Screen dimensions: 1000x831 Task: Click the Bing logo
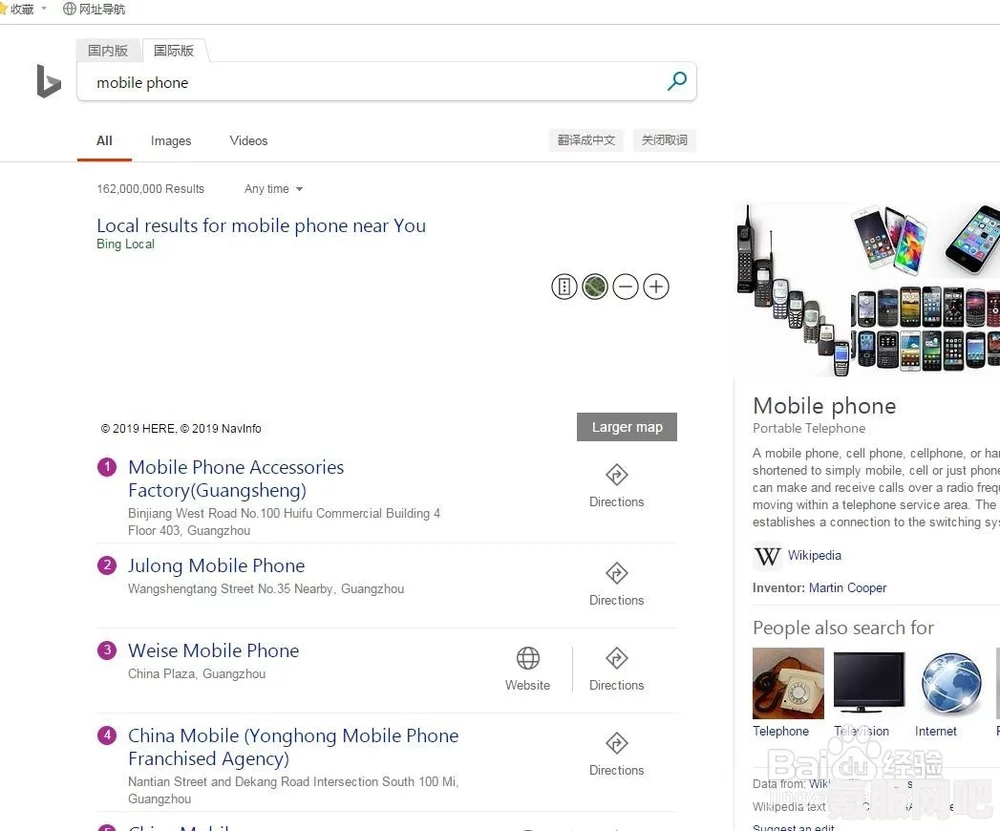click(48, 81)
